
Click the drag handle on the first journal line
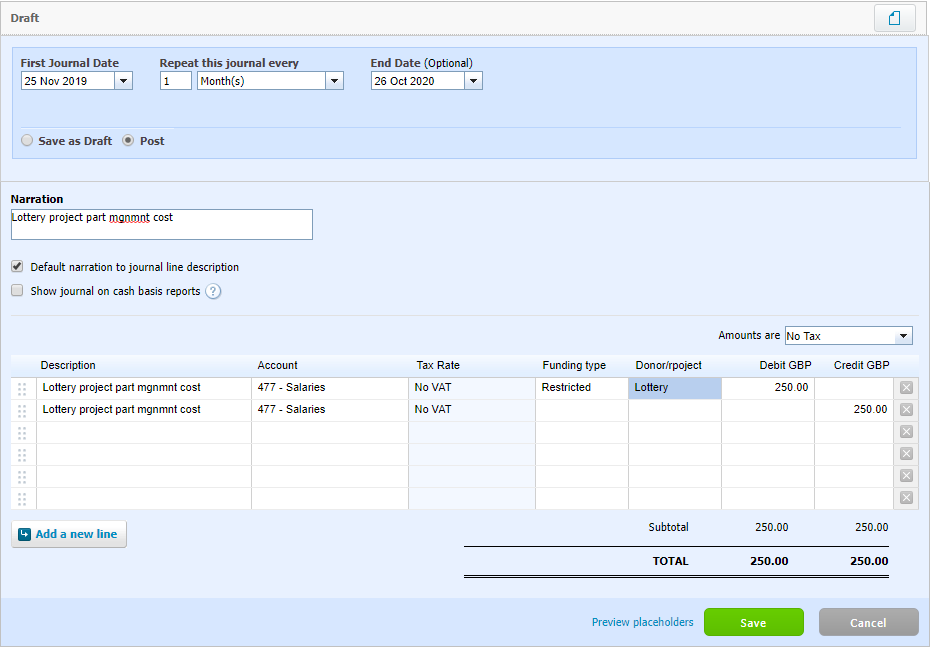tap(21, 387)
